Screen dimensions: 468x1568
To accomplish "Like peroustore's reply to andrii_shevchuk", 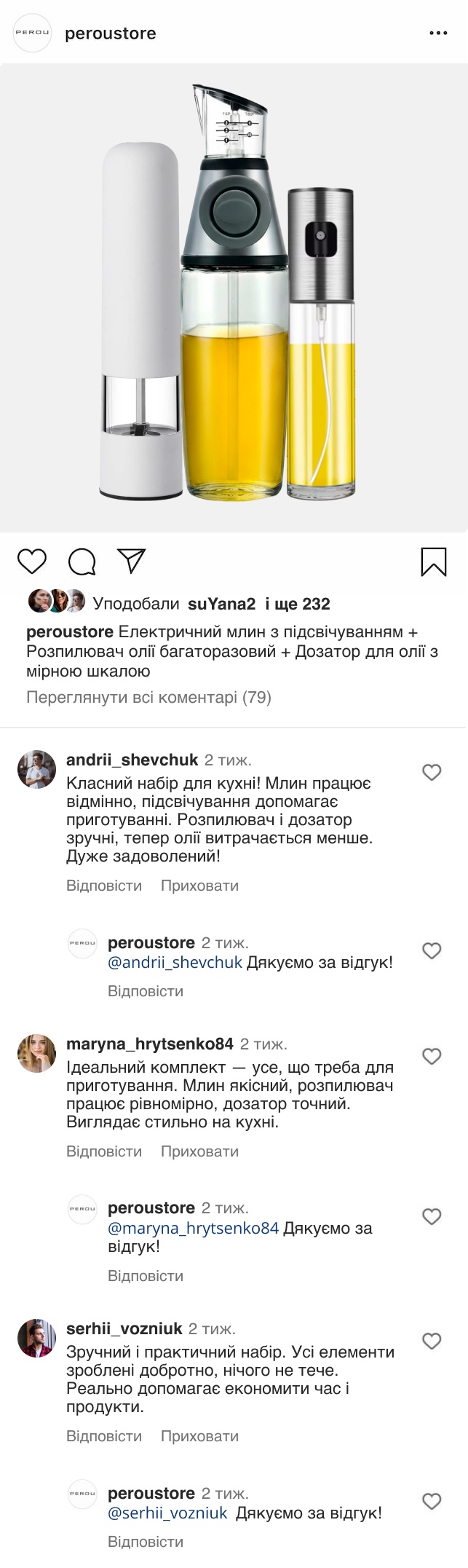I will 432,950.
